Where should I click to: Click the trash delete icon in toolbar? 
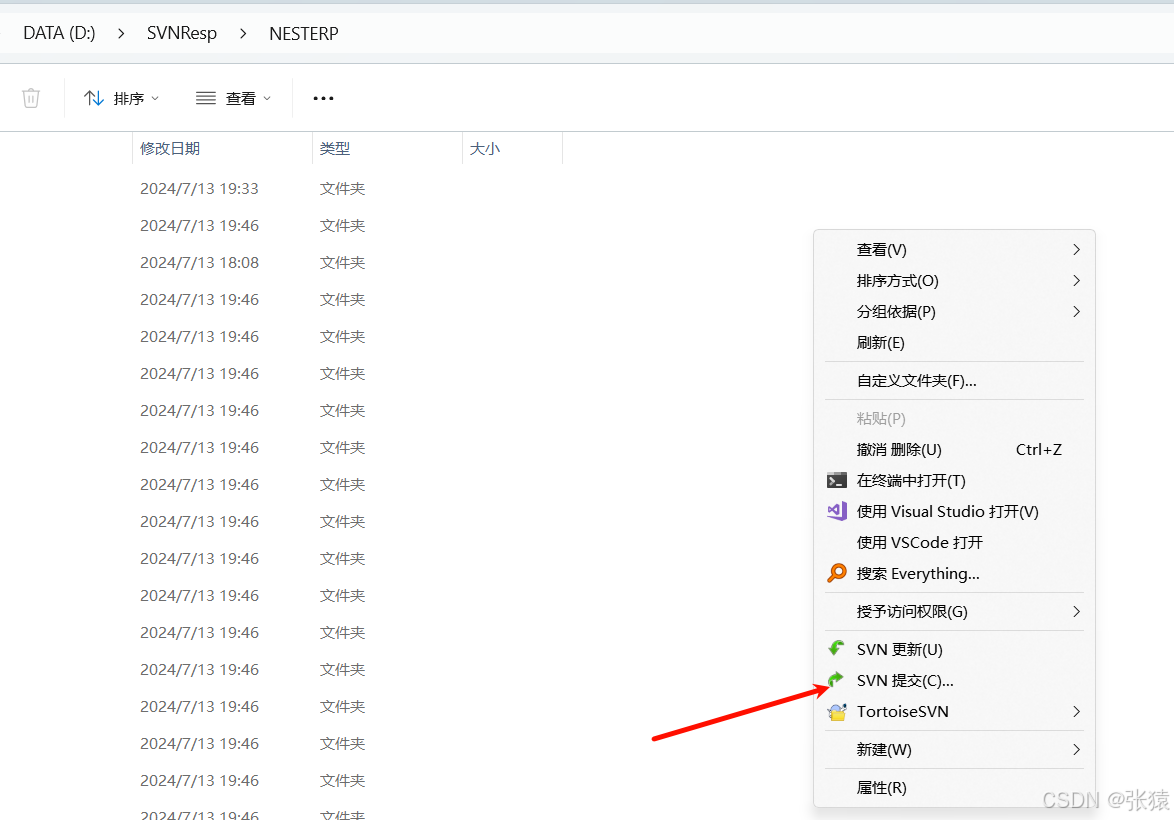(31, 98)
